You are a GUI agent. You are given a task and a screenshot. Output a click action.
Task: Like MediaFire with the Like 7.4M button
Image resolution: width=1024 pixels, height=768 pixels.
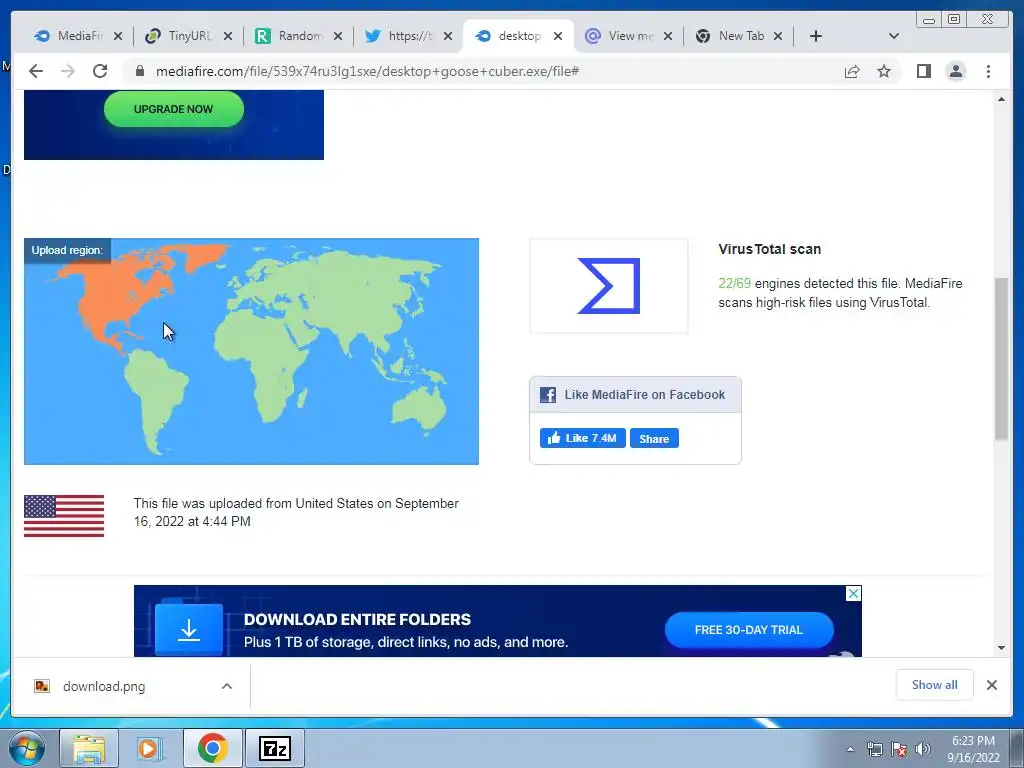[x=583, y=438]
